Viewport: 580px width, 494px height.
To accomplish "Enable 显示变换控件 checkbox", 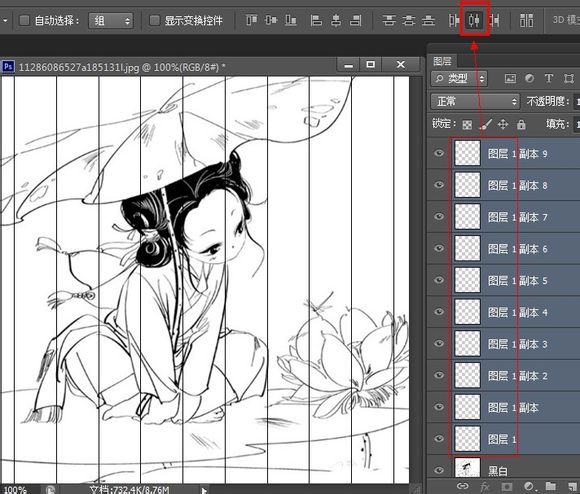I will point(154,20).
